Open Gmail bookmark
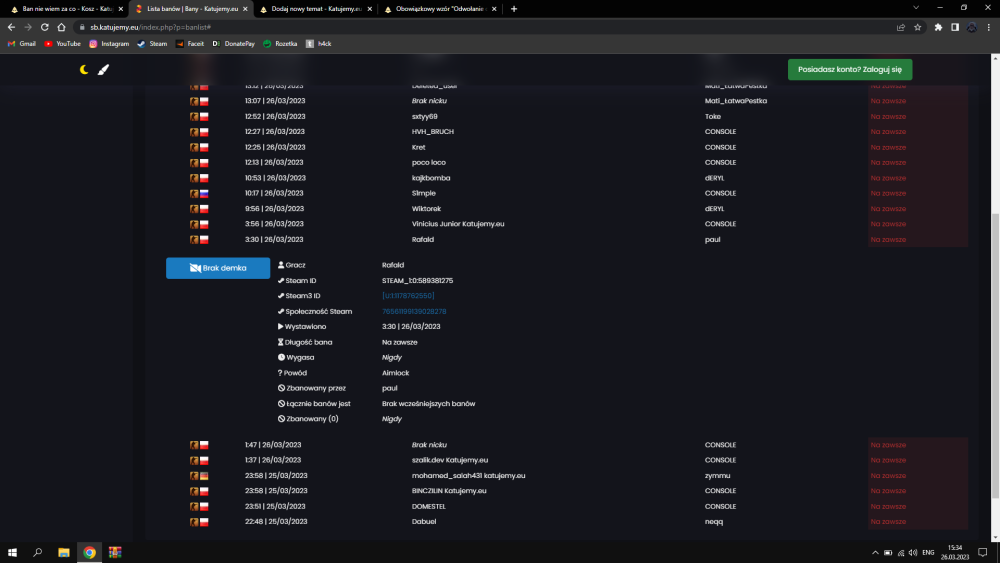Viewport: 1000px width, 563px height. pos(22,44)
